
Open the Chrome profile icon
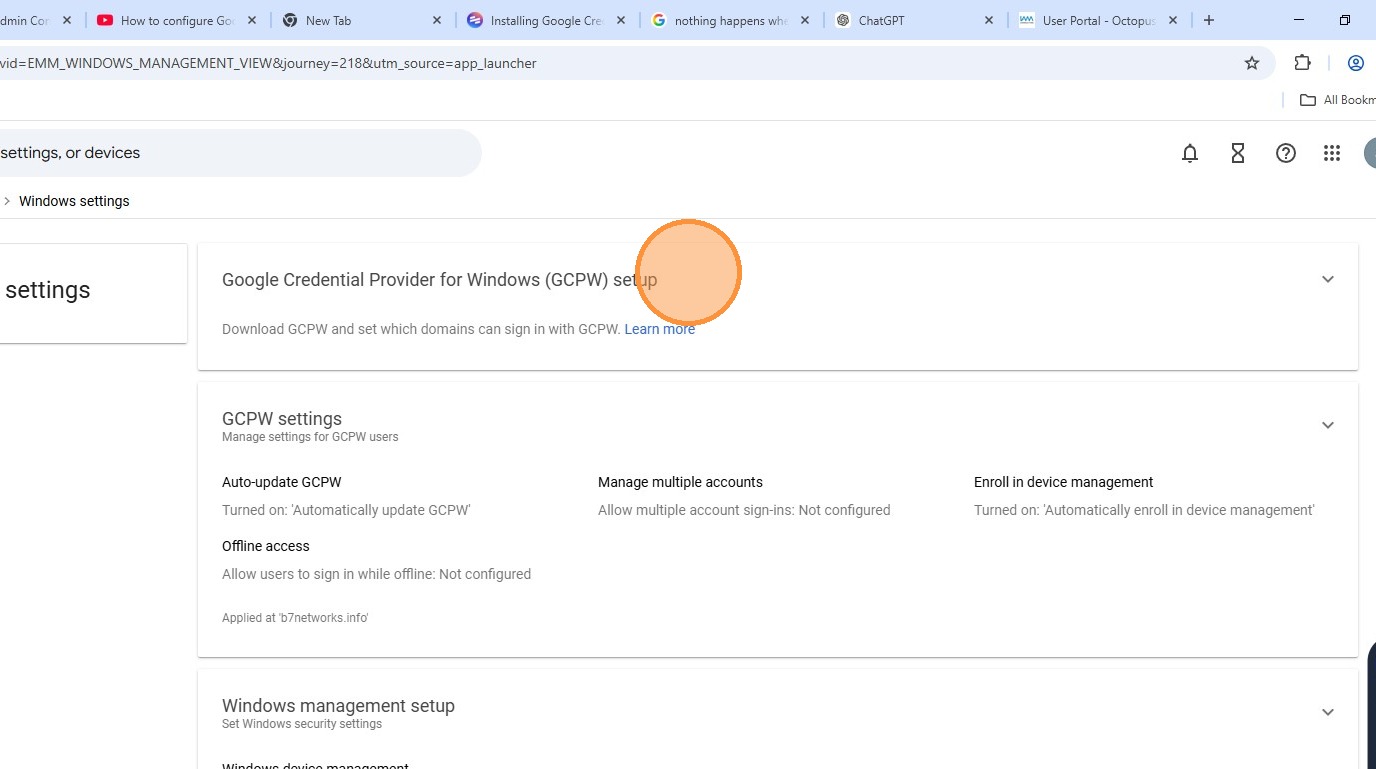pyautogui.click(x=1356, y=63)
